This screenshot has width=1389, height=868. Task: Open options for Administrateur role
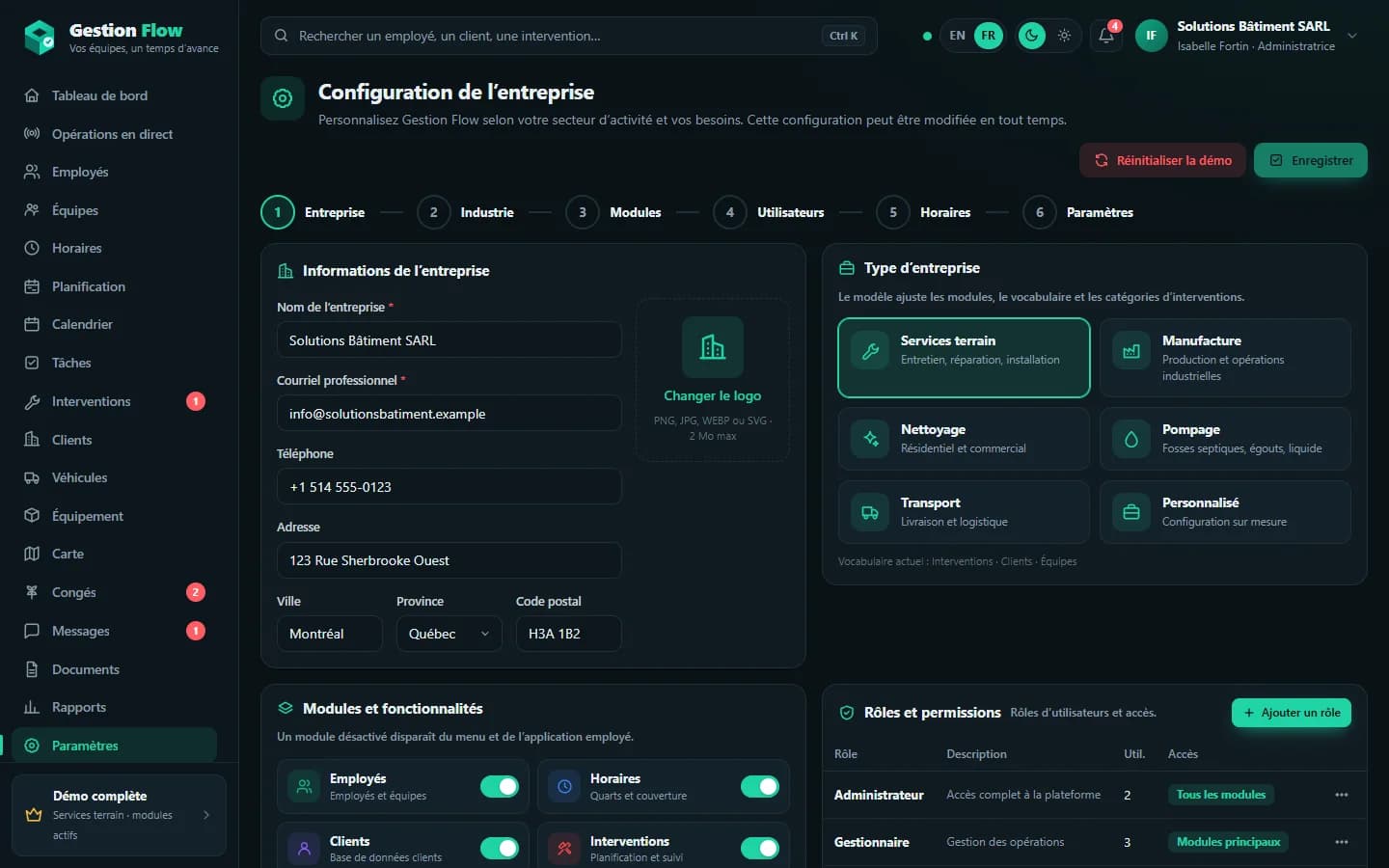click(1341, 795)
